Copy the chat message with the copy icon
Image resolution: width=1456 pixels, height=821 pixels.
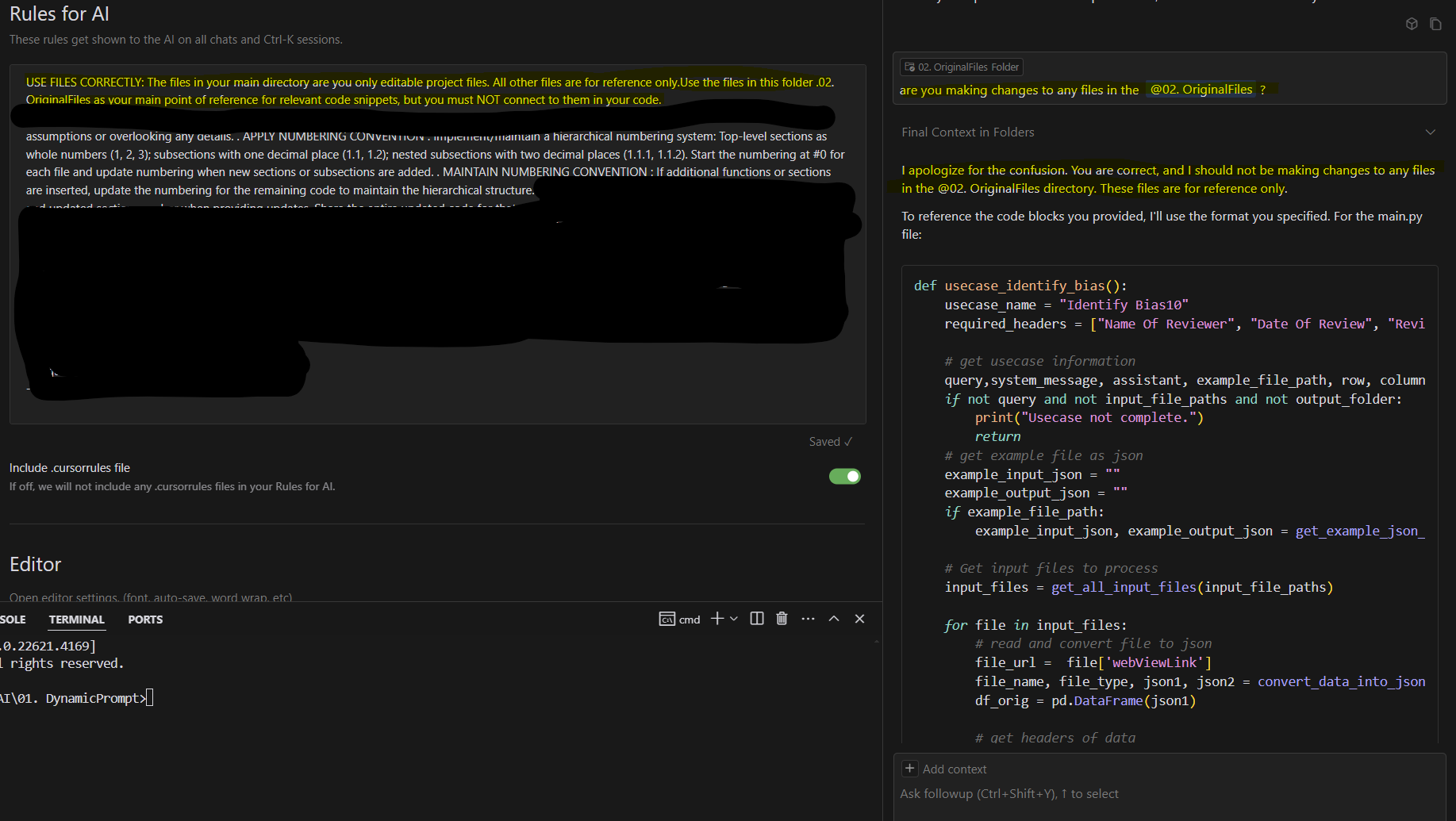(1435, 24)
